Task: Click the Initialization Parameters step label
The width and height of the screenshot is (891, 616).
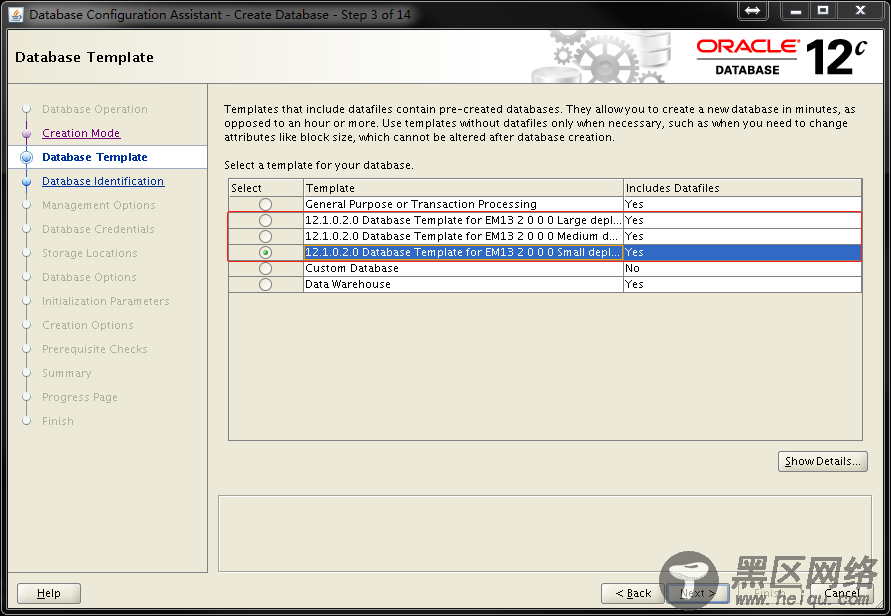Action: (106, 301)
